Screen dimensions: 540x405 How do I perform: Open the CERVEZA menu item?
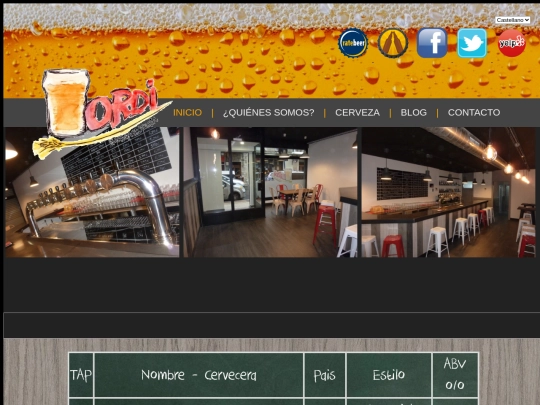coord(357,112)
